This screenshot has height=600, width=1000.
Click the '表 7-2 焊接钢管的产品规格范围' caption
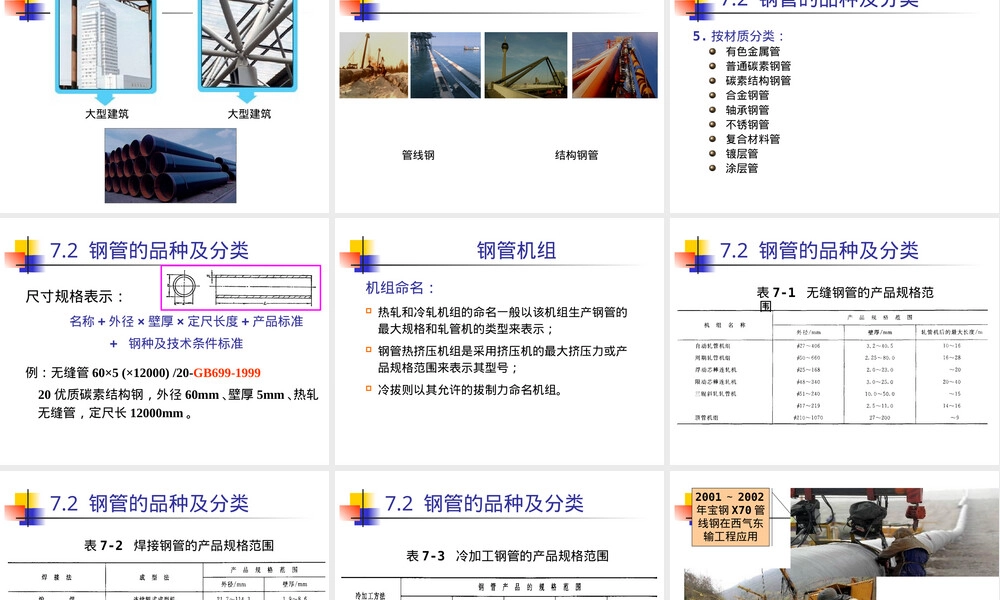click(x=179, y=546)
